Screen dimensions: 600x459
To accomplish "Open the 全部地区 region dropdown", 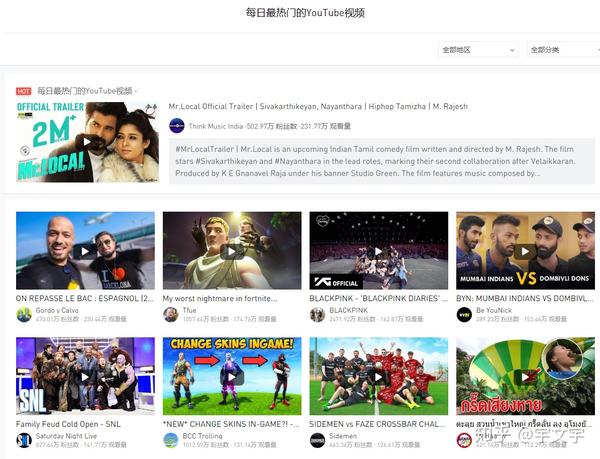I will [478, 50].
